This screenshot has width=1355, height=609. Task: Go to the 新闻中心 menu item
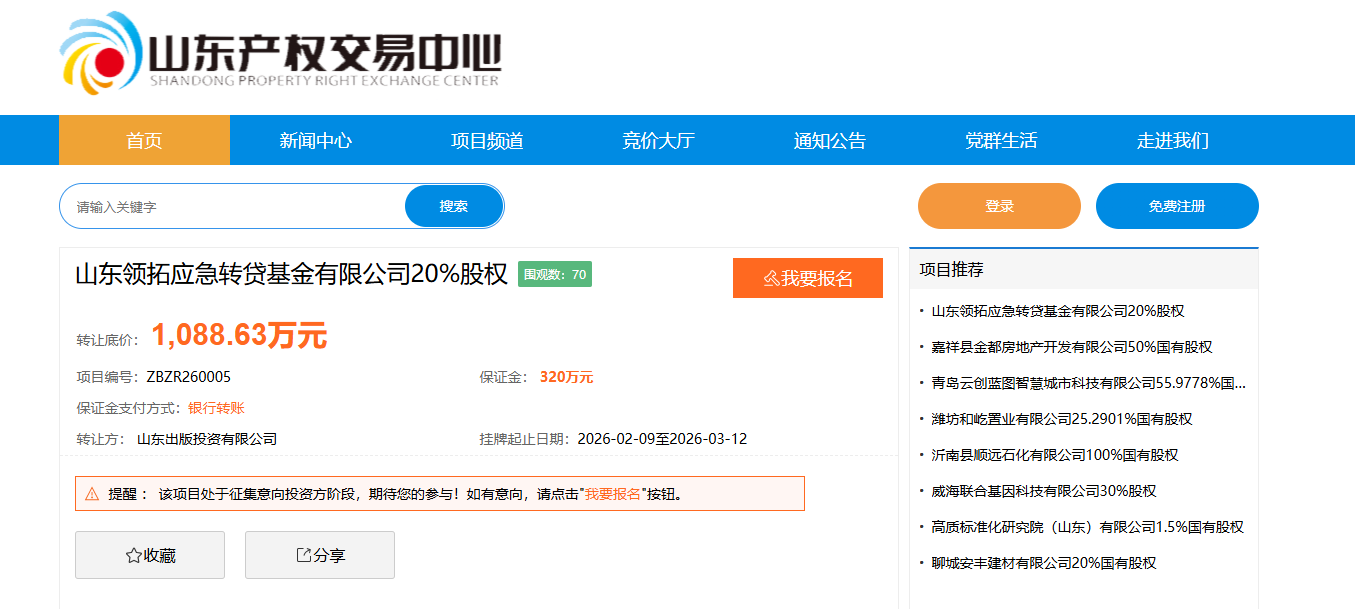click(315, 141)
